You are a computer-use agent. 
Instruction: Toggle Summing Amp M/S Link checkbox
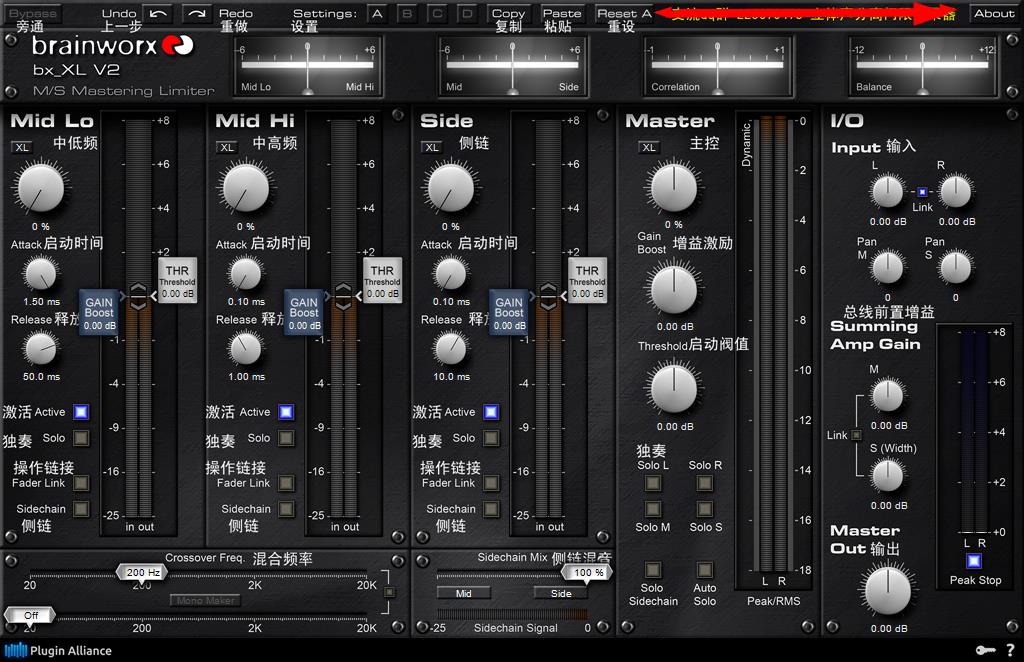point(856,435)
